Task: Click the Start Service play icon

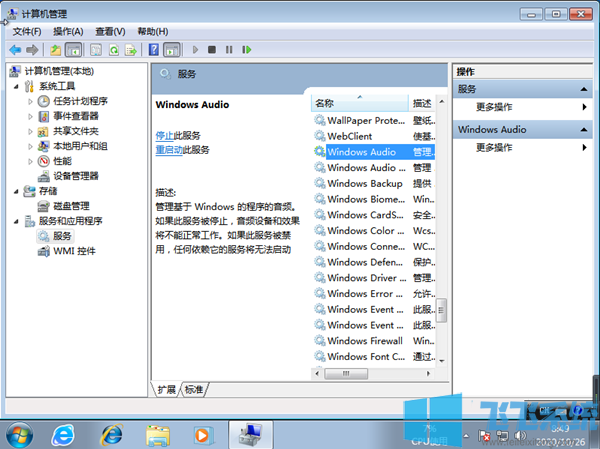Action: coord(195,50)
